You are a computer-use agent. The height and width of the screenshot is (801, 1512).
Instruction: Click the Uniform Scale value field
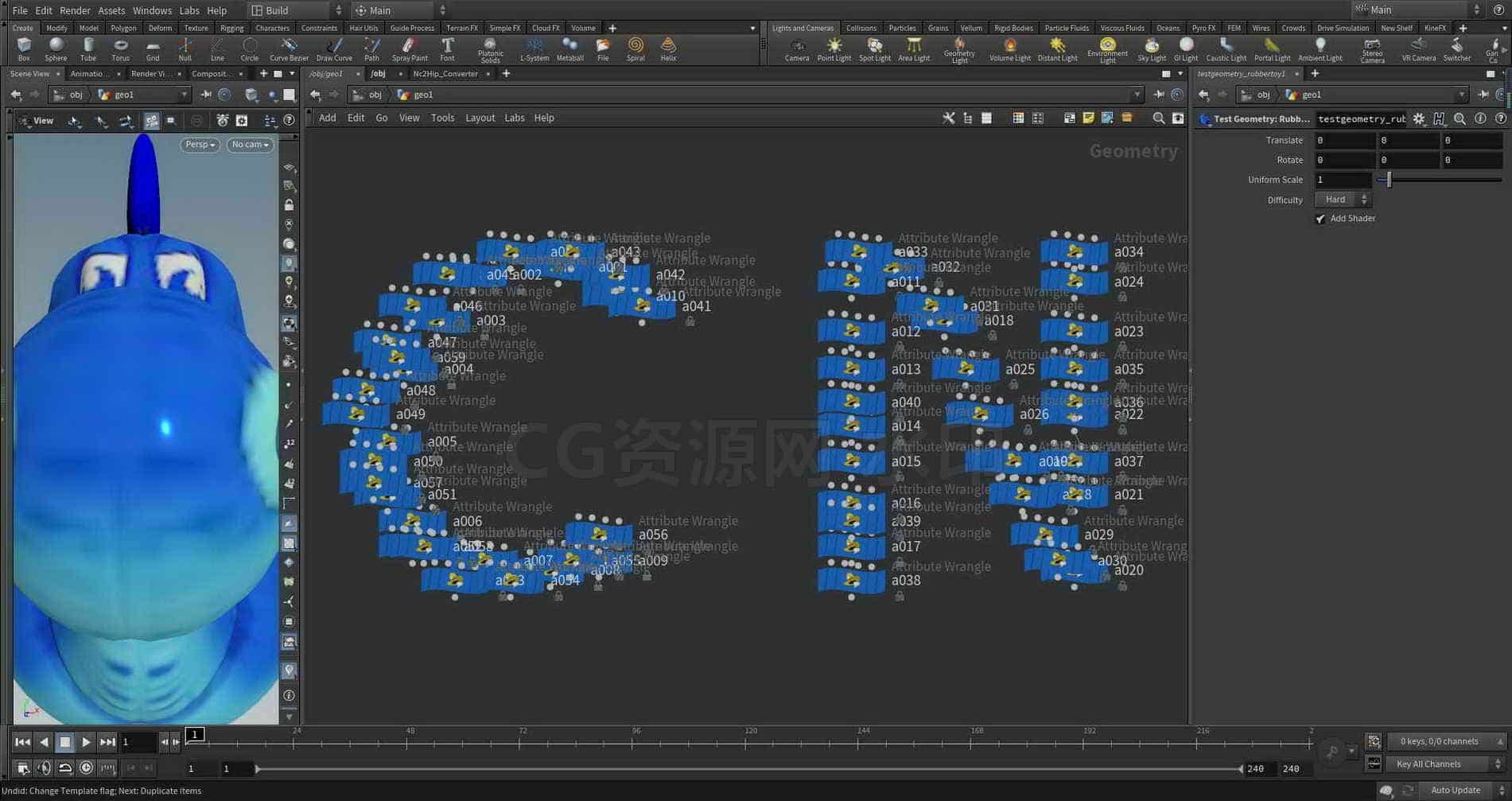point(1343,180)
